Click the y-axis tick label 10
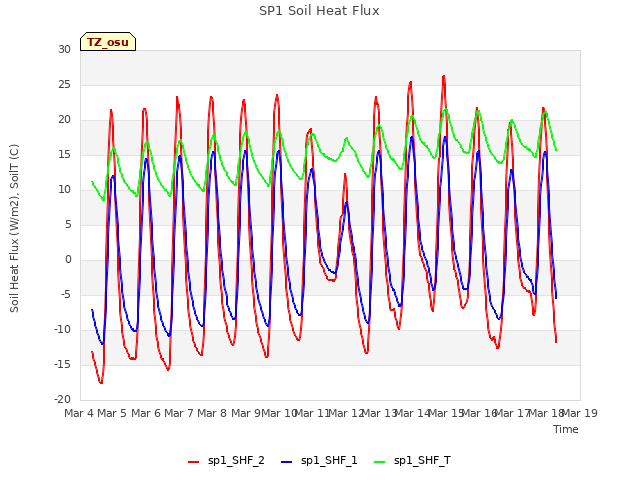Image resolution: width=640 pixels, height=480 pixels. pos(64,190)
